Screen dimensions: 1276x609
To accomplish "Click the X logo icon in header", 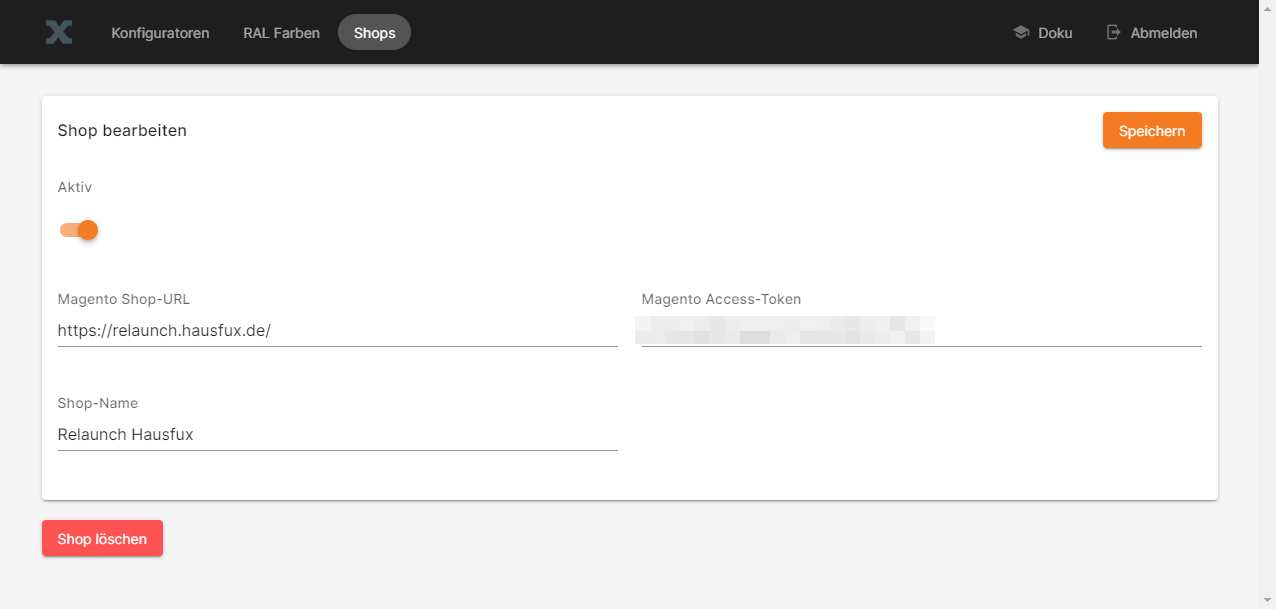I will point(59,32).
